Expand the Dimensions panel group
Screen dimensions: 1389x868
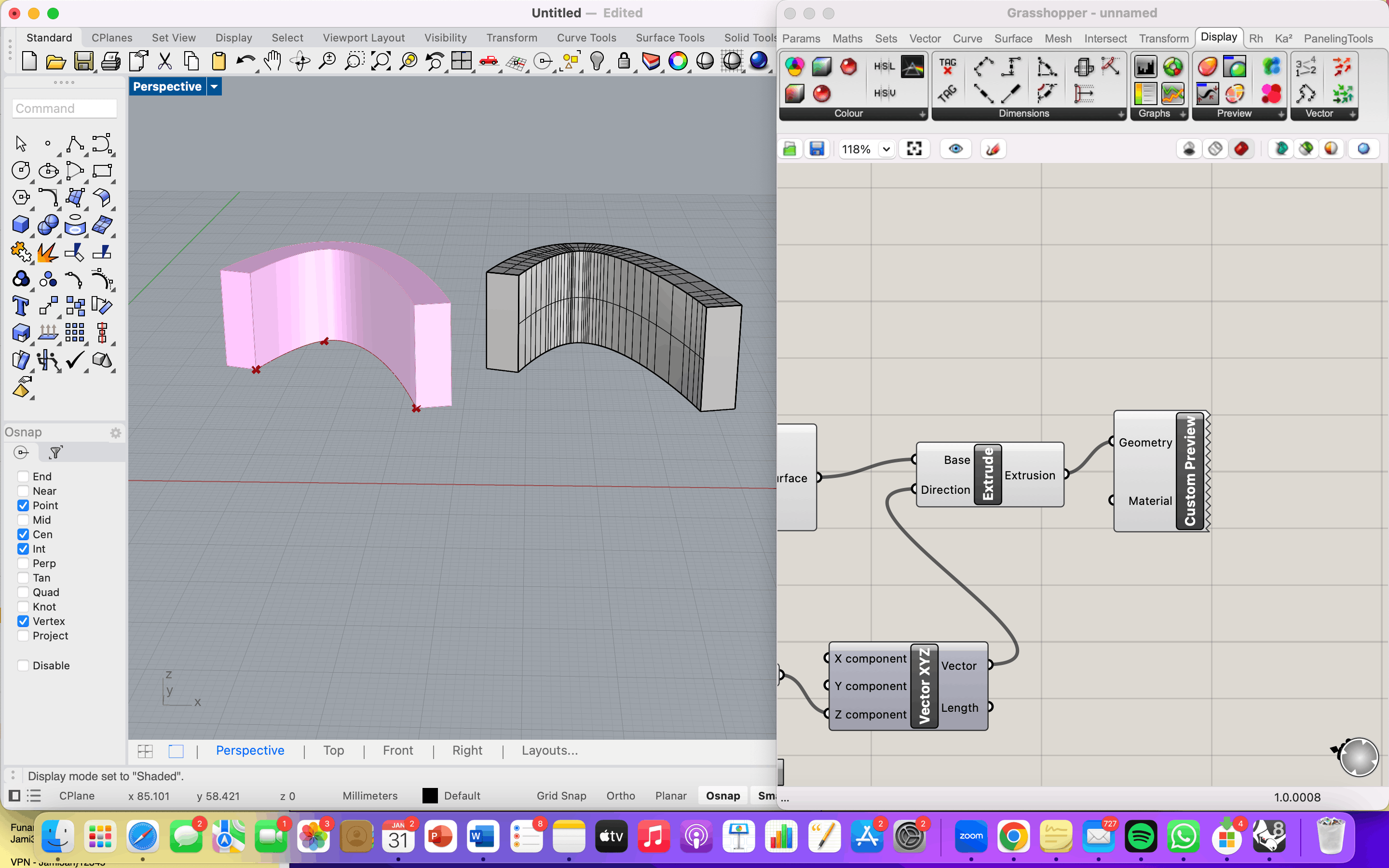click(x=1120, y=114)
